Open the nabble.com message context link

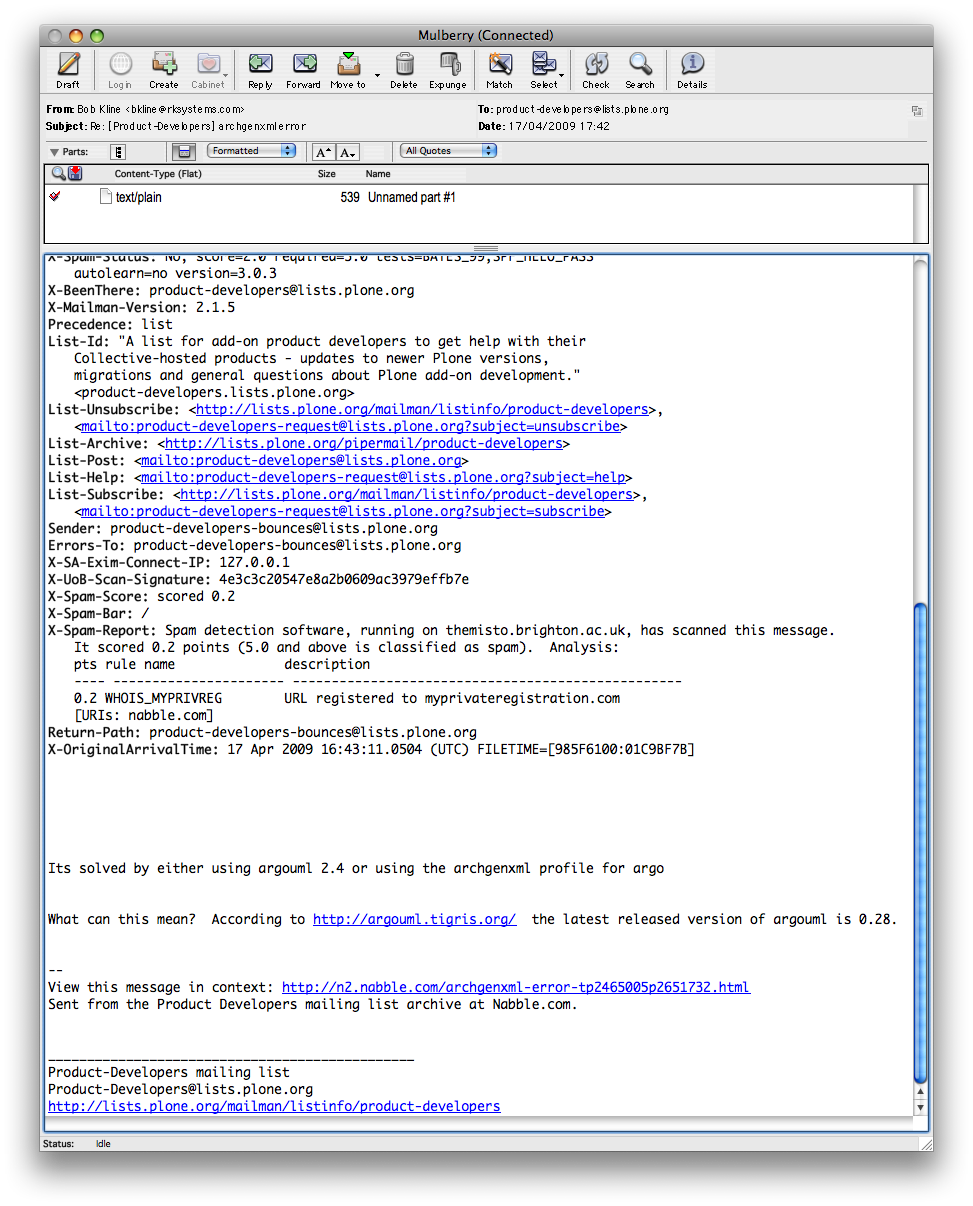tap(515, 987)
